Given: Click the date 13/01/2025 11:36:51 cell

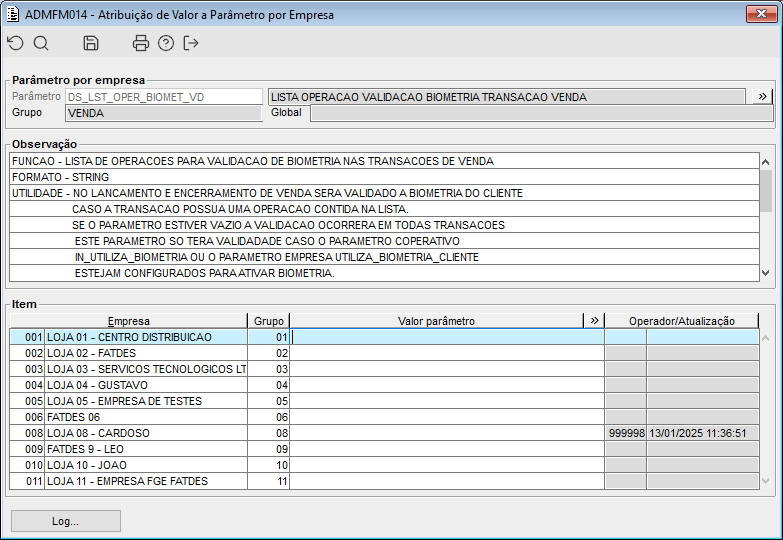Looking at the screenshot, I should 703,433.
